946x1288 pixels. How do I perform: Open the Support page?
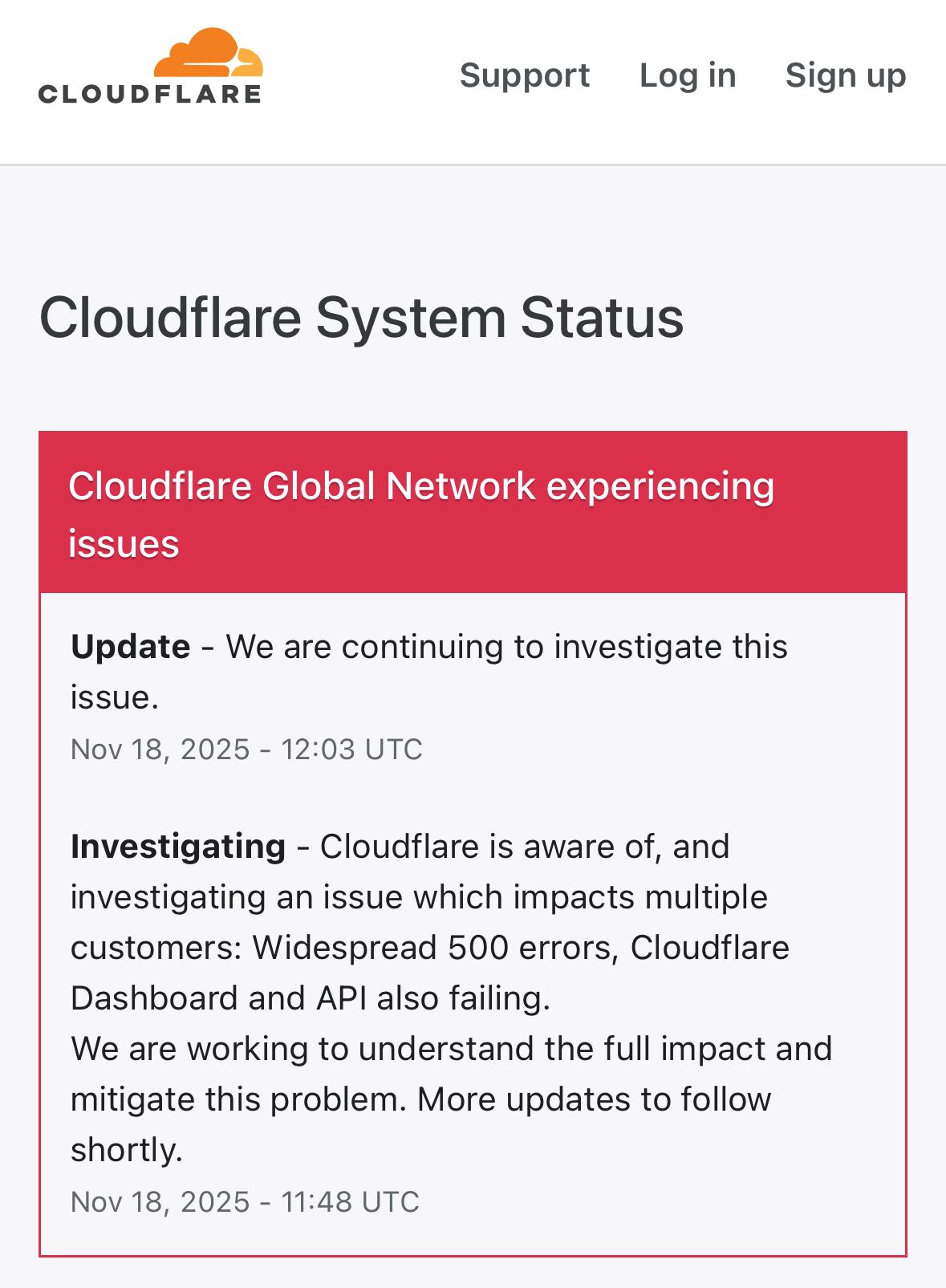[525, 75]
